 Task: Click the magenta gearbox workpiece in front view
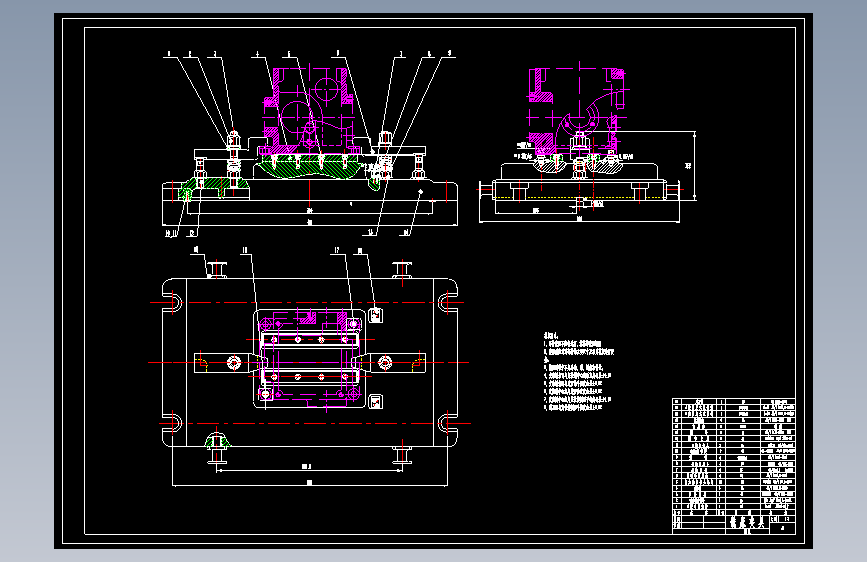pos(309,111)
